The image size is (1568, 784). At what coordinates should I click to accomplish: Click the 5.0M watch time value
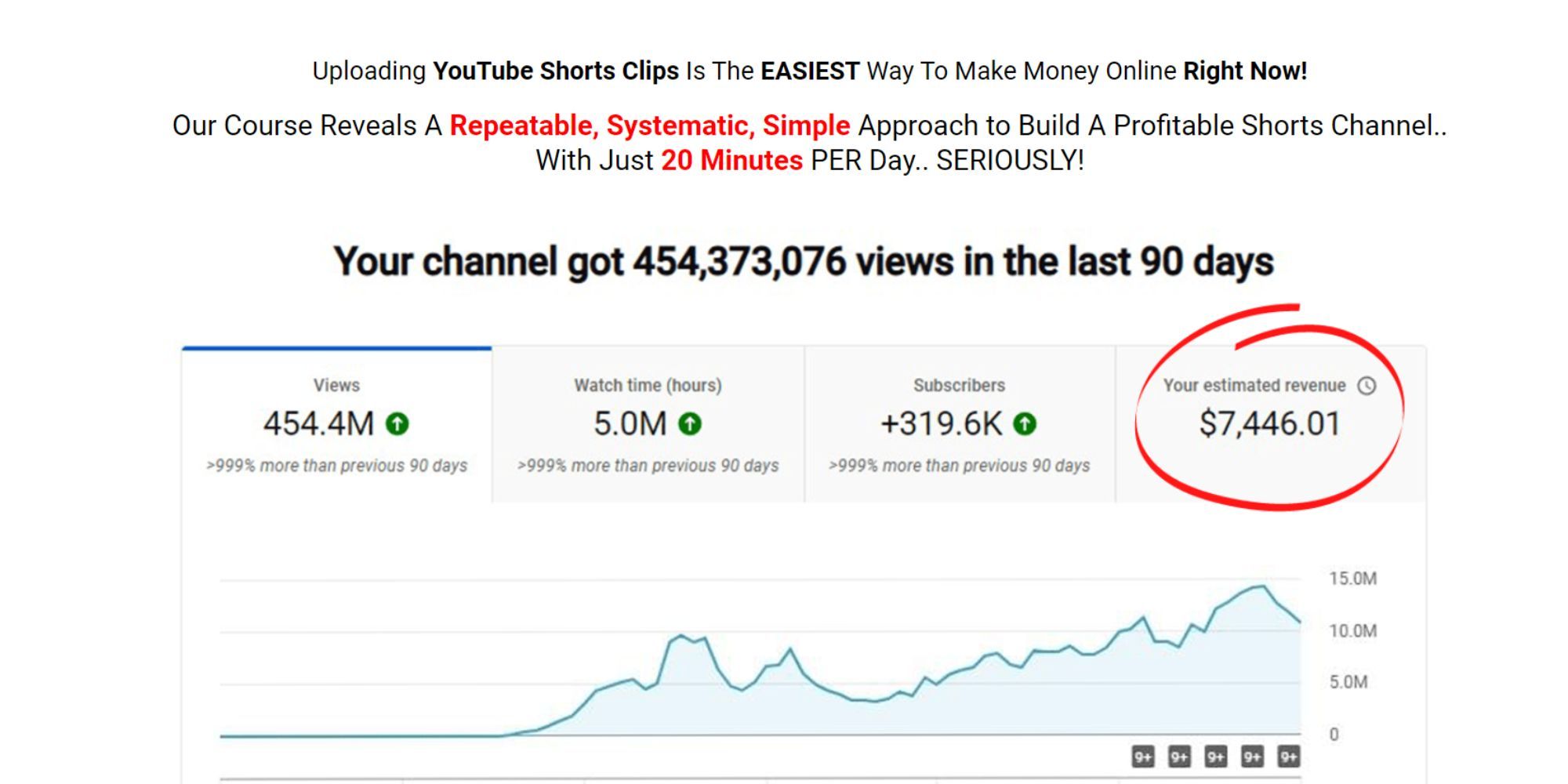coord(630,424)
